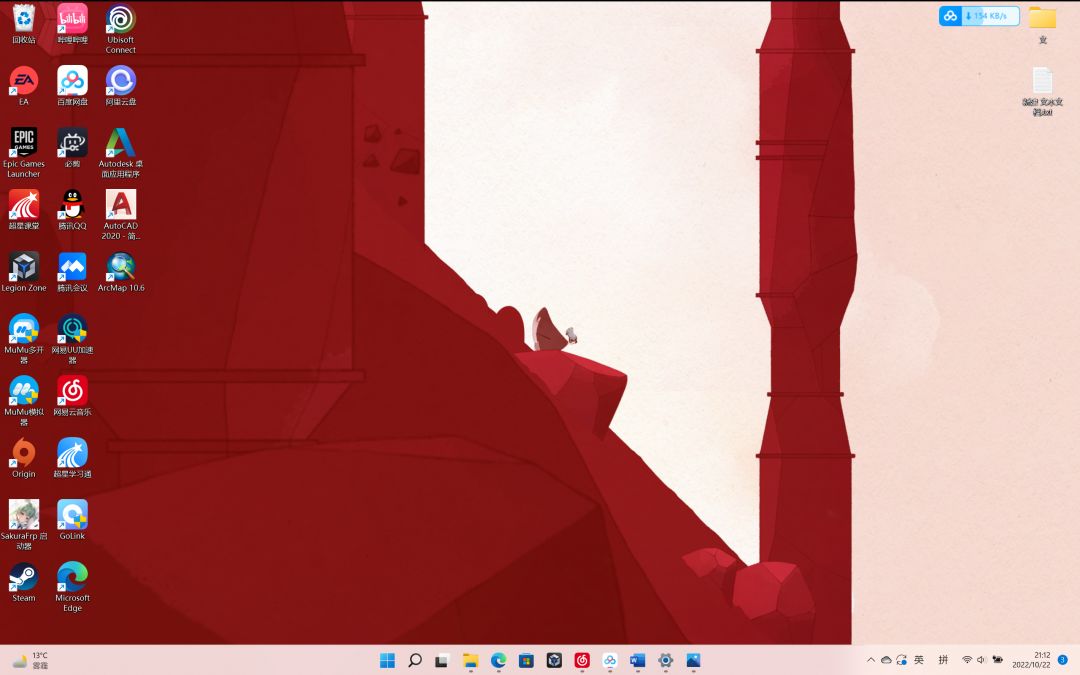
Task: Open Microsoft Edge from the taskbar
Action: [498, 661]
